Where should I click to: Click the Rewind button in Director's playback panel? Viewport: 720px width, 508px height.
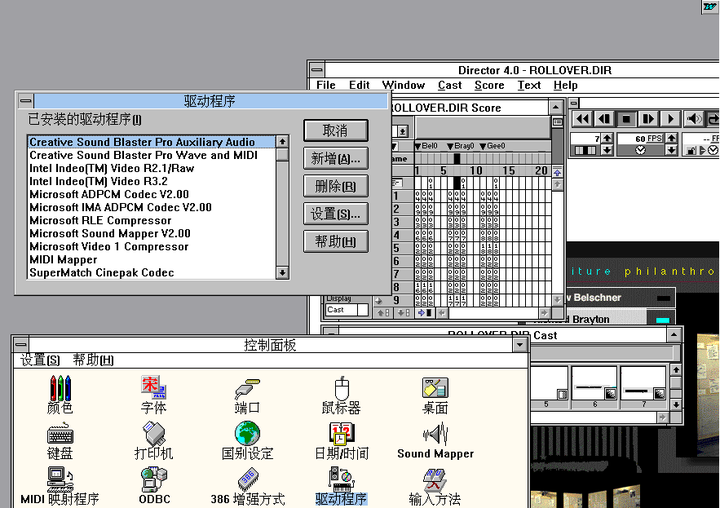[581, 119]
